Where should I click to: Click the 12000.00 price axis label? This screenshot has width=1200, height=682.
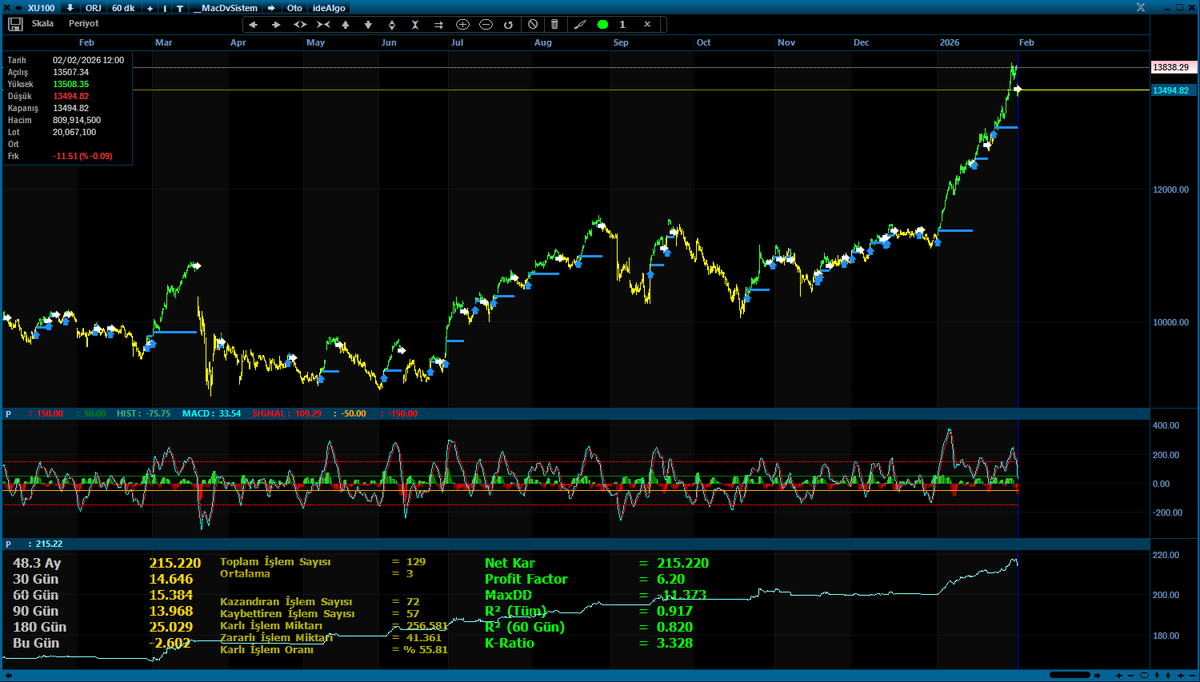(1170, 189)
